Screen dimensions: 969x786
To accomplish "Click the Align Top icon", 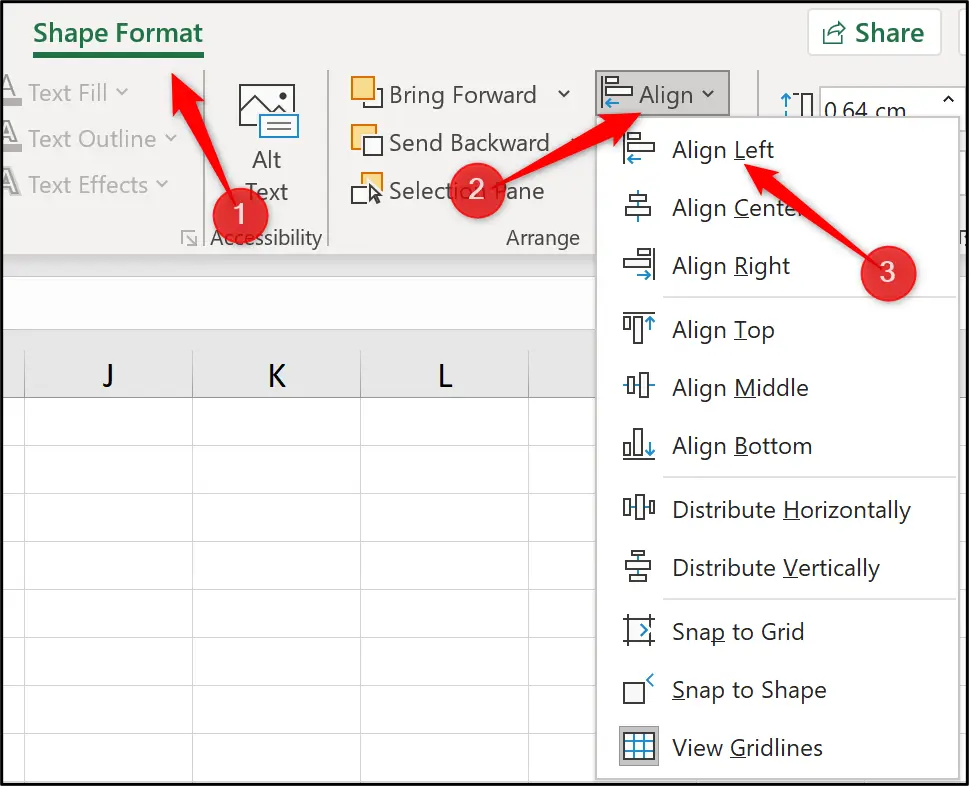I will 637,330.
